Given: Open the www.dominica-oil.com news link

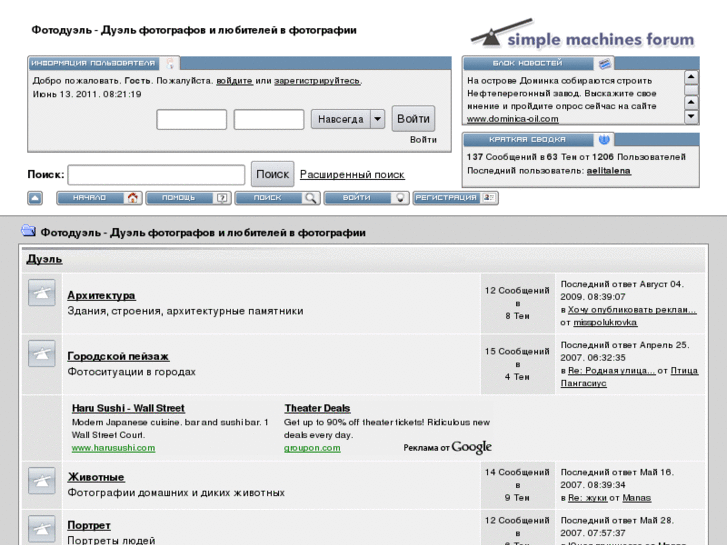Looking at the screenshot, I should tap(512, 119).
